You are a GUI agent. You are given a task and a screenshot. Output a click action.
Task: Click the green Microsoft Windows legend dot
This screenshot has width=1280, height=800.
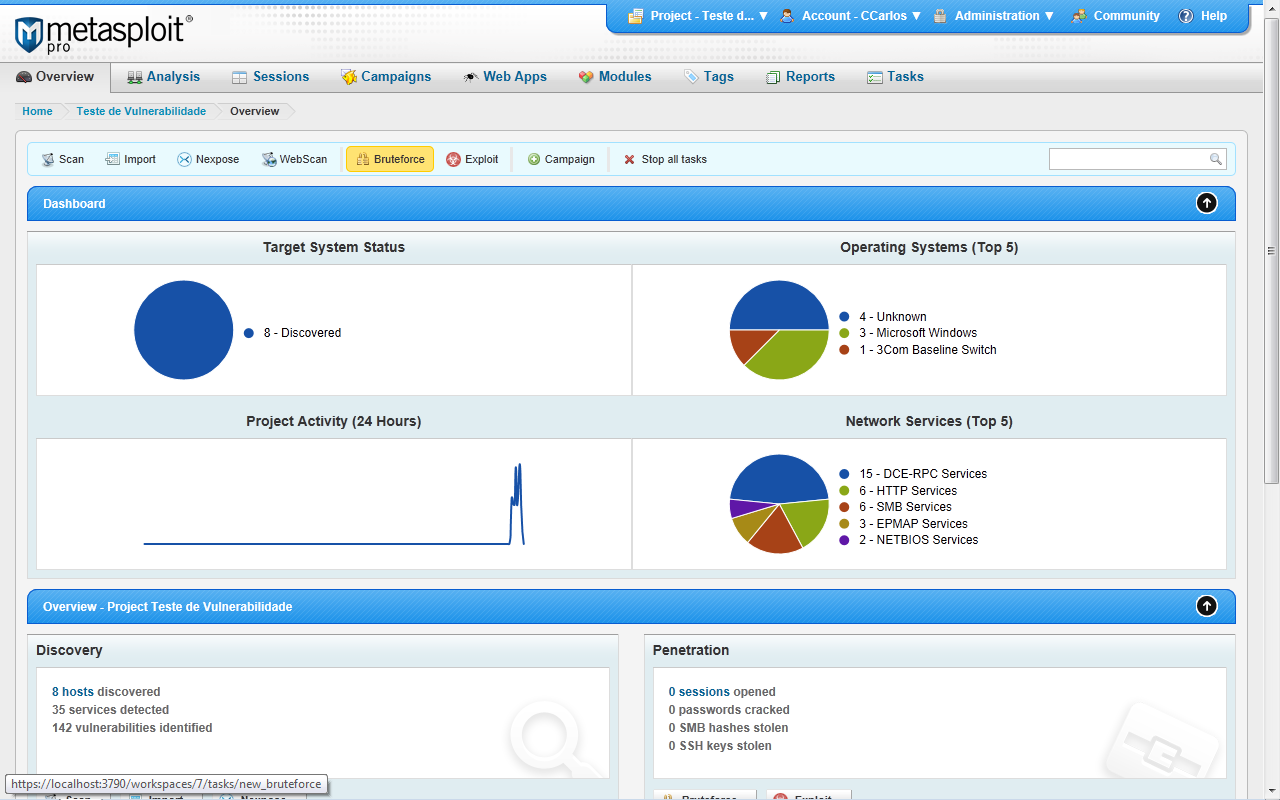coord(844,333)
